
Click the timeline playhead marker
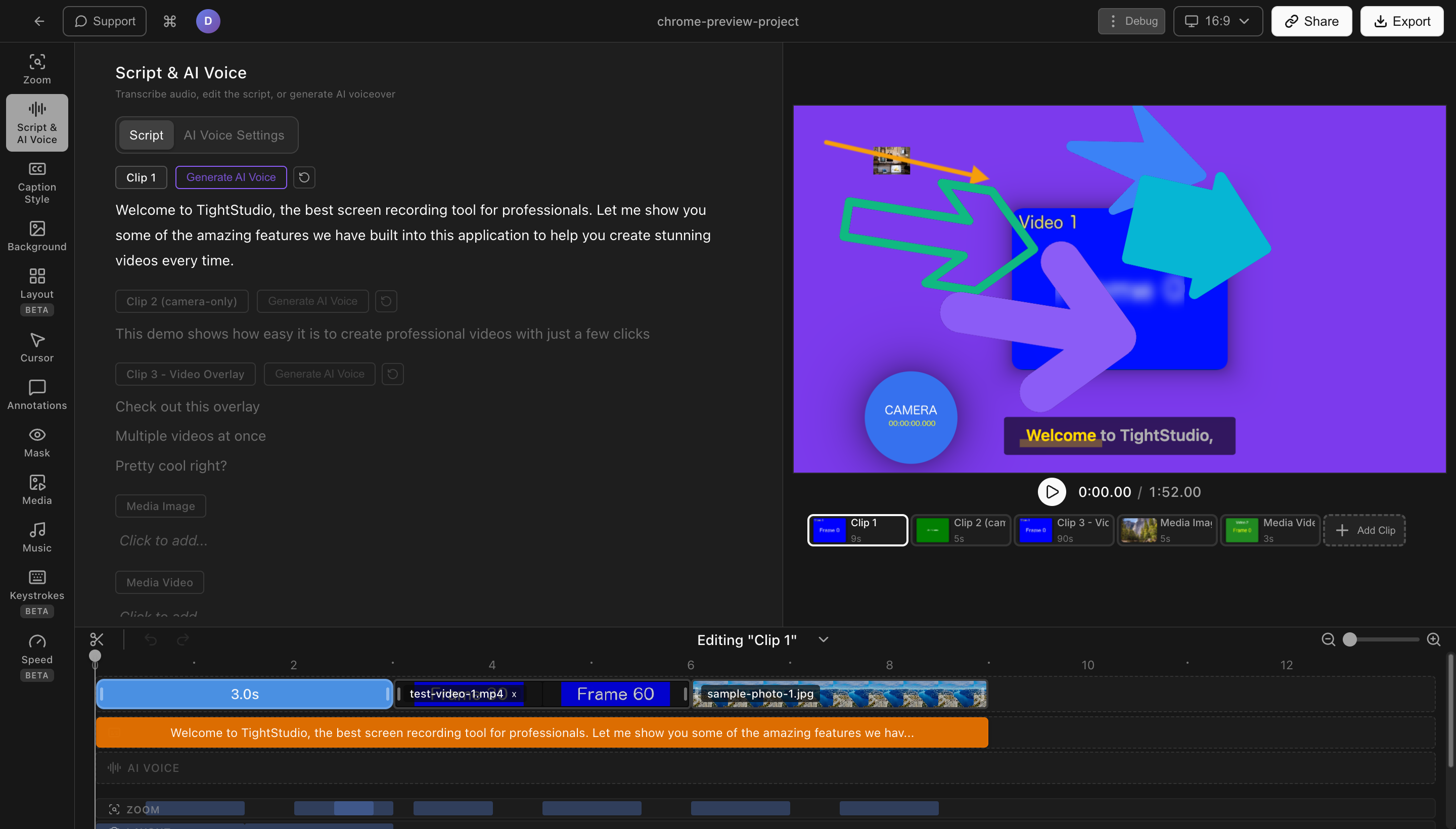point(95,655)
